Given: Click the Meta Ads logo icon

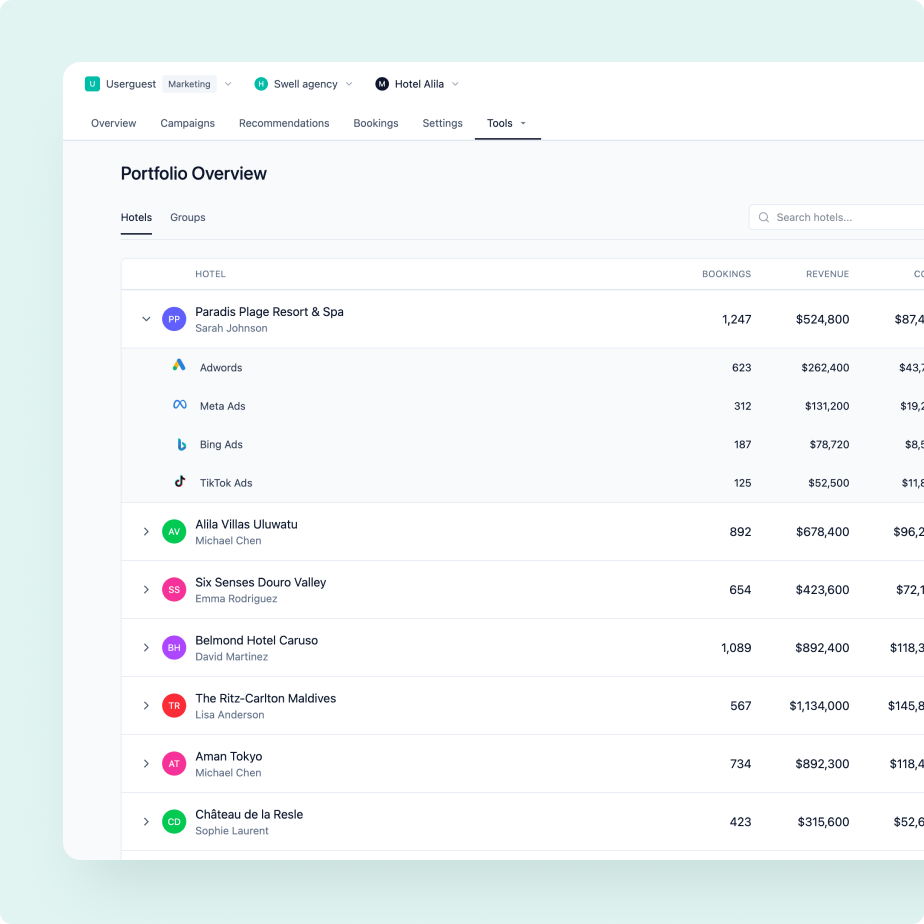Looking at the screenshot, I should pyautogui.click(x=180, y=405).
